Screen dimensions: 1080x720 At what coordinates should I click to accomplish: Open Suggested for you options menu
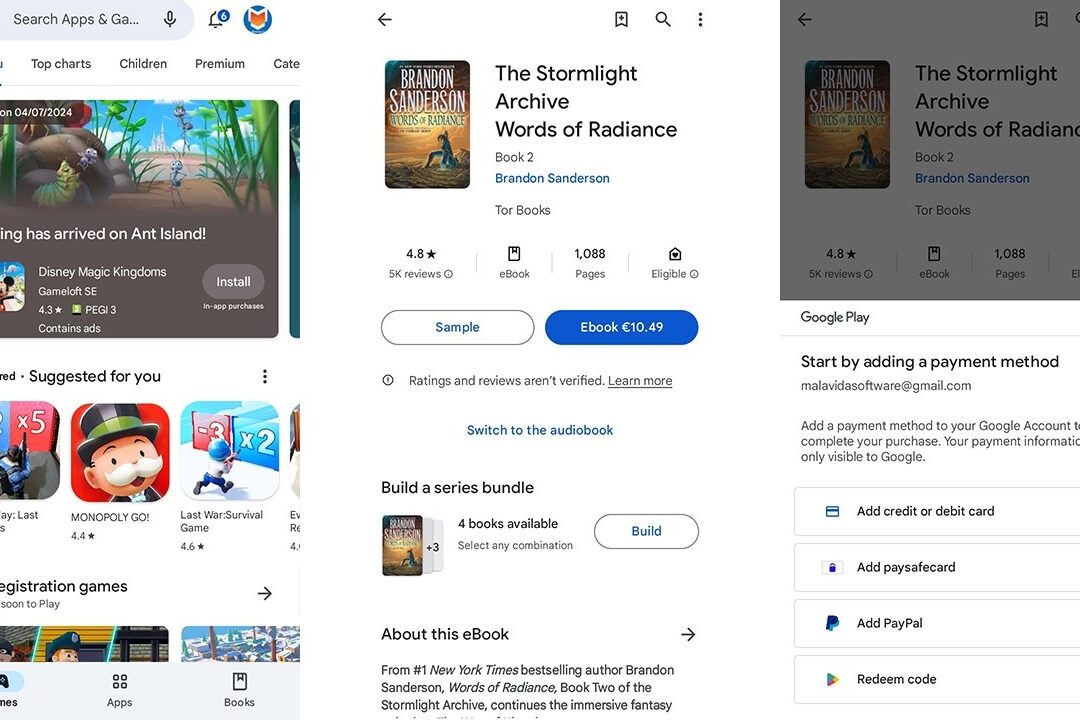click(264, 376)
